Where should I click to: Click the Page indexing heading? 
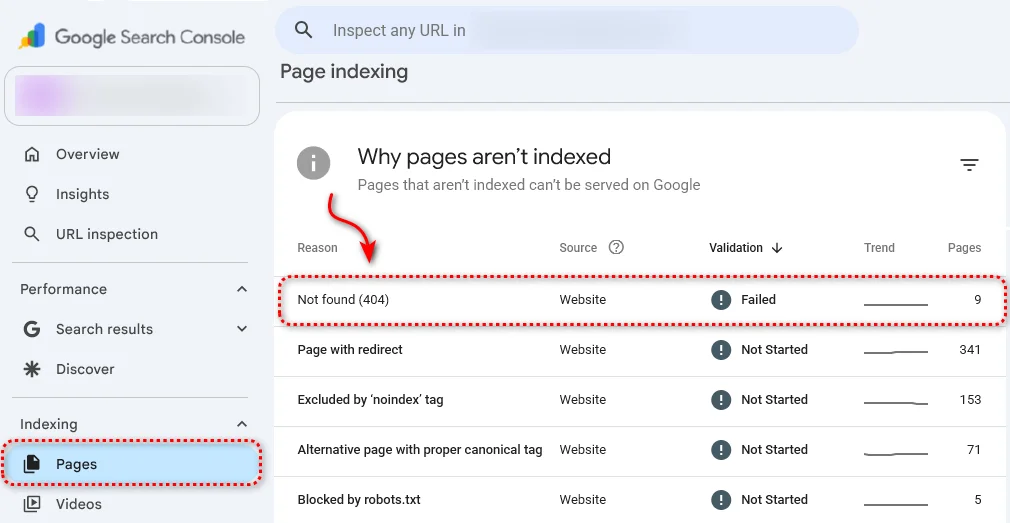pyautogui.click(x=344, y=71)
